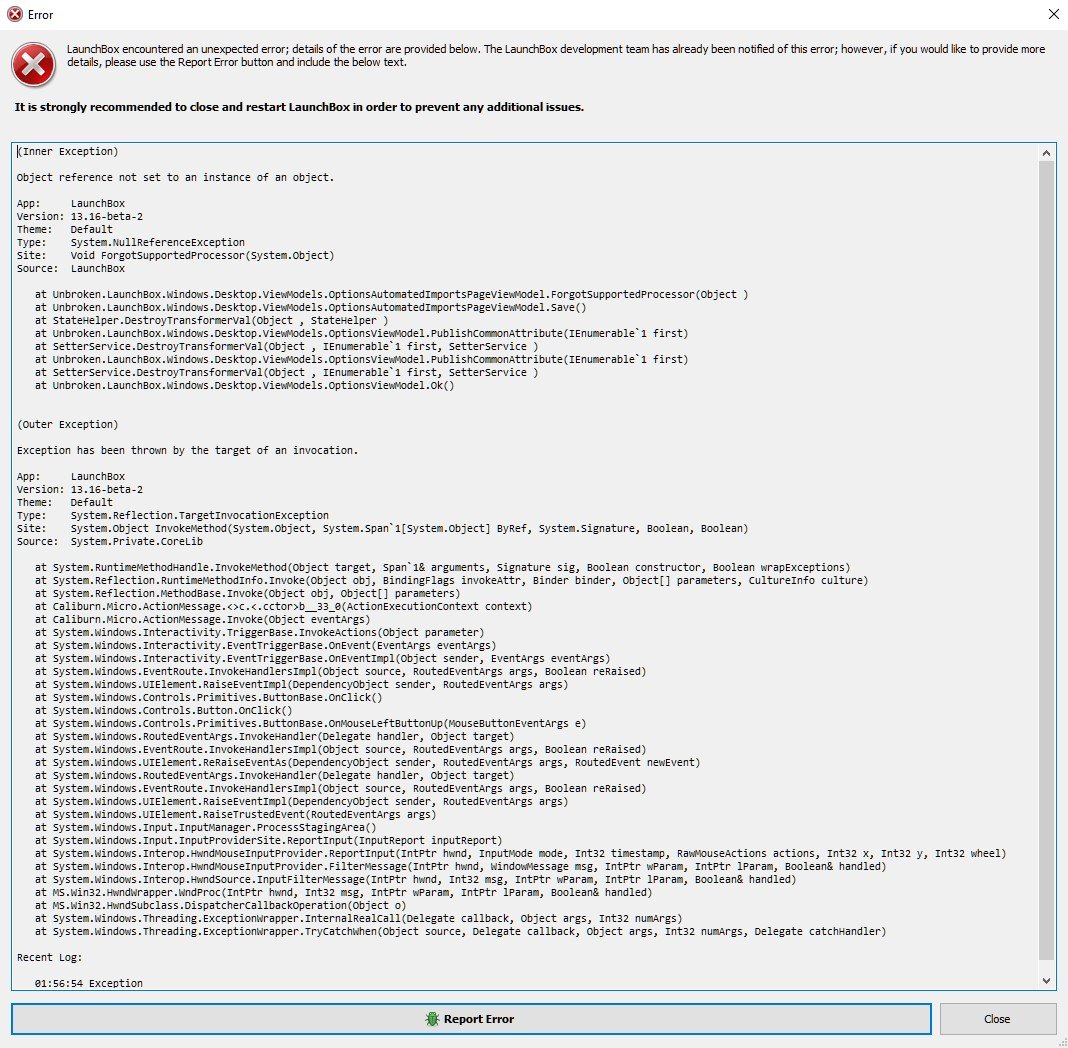The height and width of the screenshot is (1048, 1068).
Task: Click the "ExceptionWrapper.TryCatchWhen" stack line
Action: pyautogui.click(x=460, y=932)
